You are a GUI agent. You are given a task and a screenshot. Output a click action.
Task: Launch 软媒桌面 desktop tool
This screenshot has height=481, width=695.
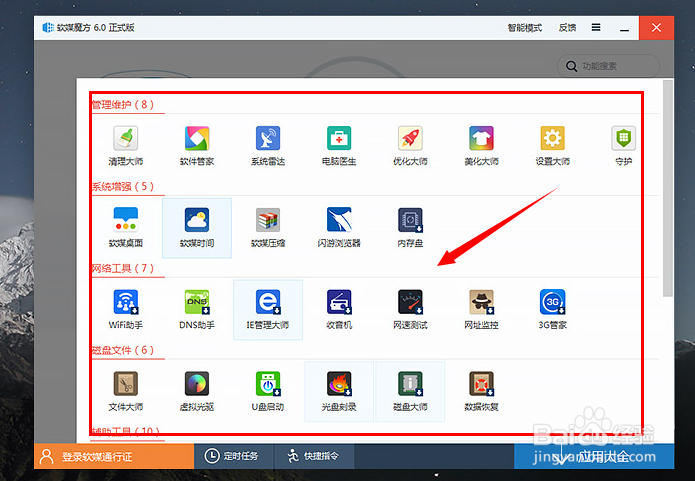point(126,227)
